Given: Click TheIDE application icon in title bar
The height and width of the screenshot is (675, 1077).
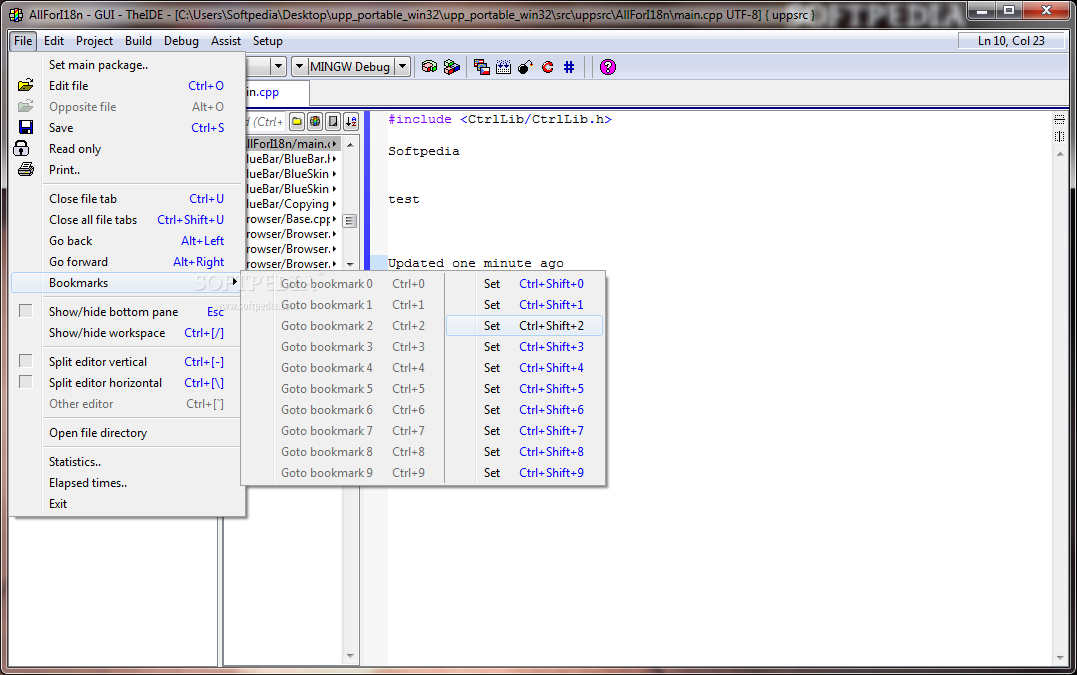Looking at the screenshot, I should 16,14.
